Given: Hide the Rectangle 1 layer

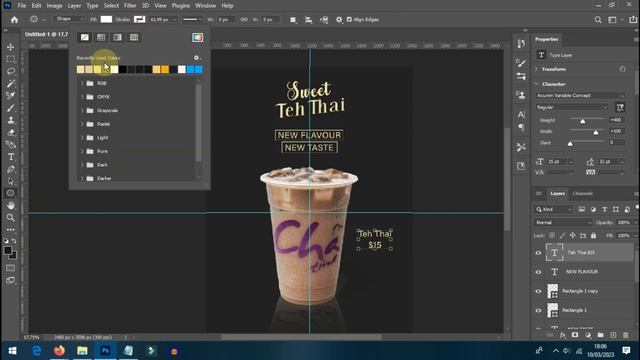Looking at the screenshot, I should click(x=538, y=311).
